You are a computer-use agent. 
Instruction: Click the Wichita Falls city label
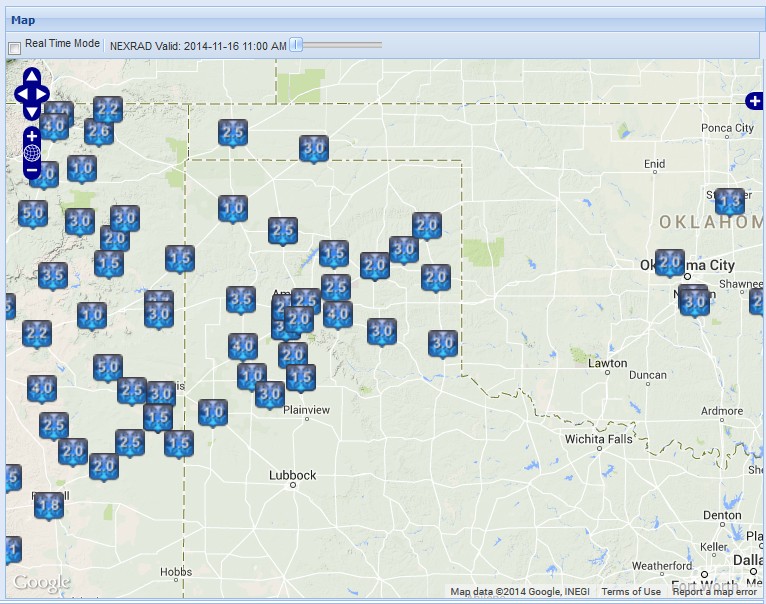coord(598,439)
